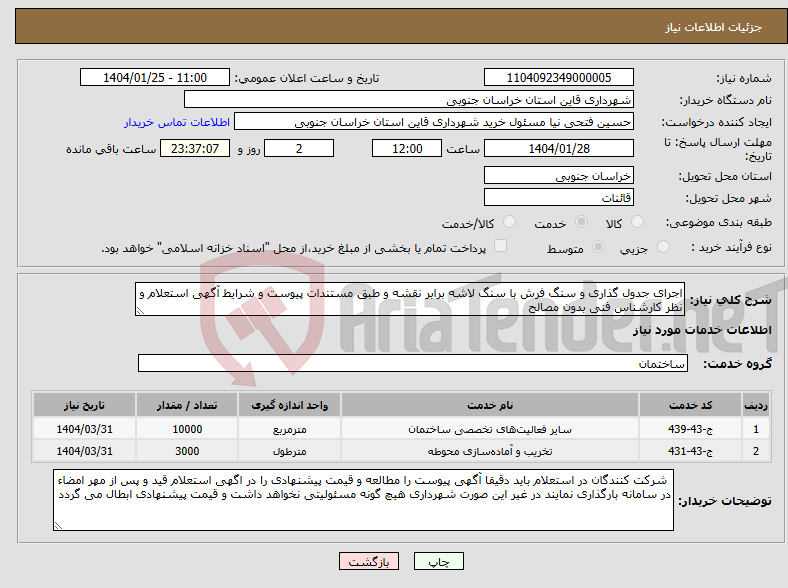Click the remaining days field showing 2
This screenshot has height=588, width=788.
click(x=299, y=148)
